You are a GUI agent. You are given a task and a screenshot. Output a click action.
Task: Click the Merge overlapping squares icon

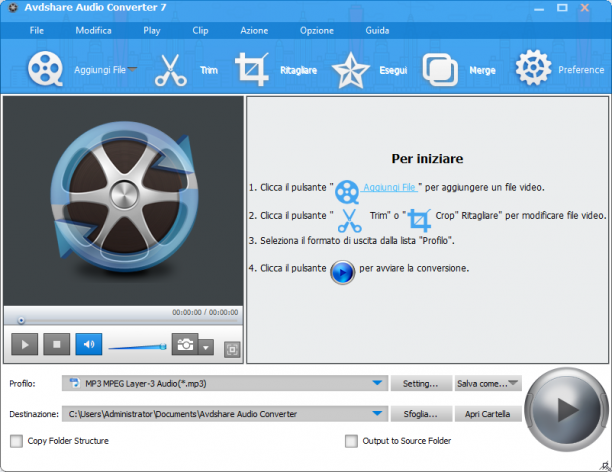(440, 70)
